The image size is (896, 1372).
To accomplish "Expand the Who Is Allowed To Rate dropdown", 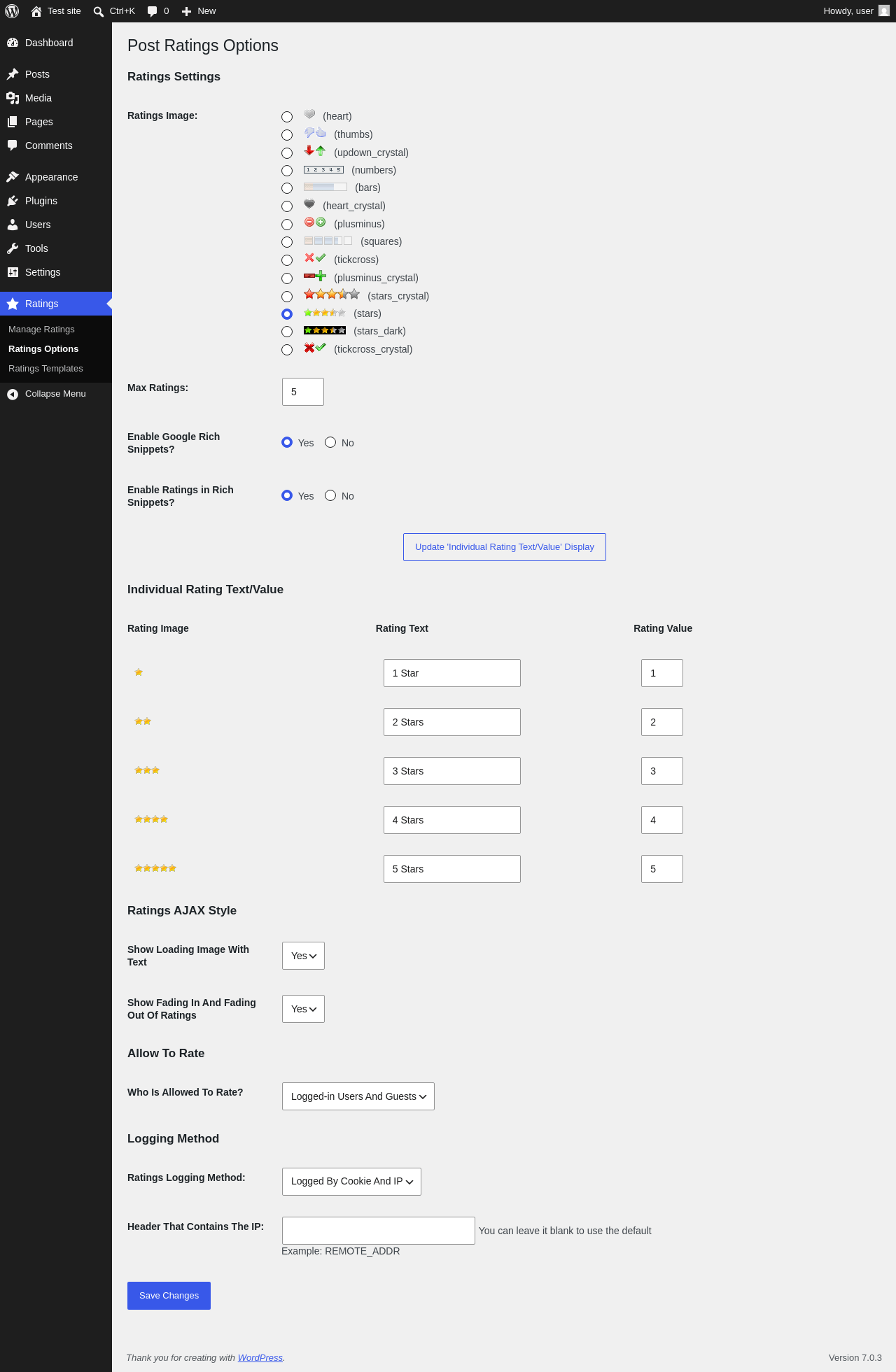I will (358, 1096).
